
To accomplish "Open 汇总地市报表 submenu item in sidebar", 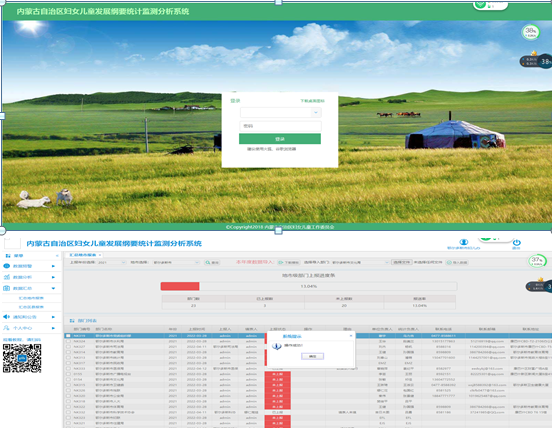I will tap(31, 298).
